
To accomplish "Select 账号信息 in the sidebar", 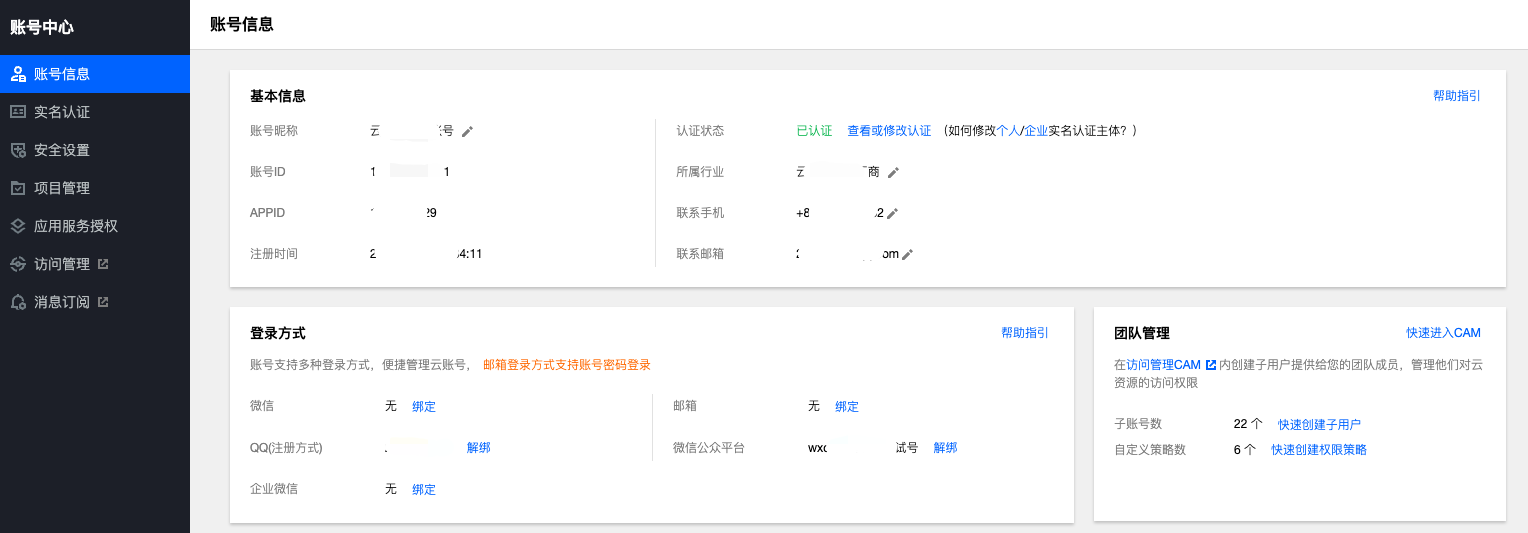I will pos(62,74).
